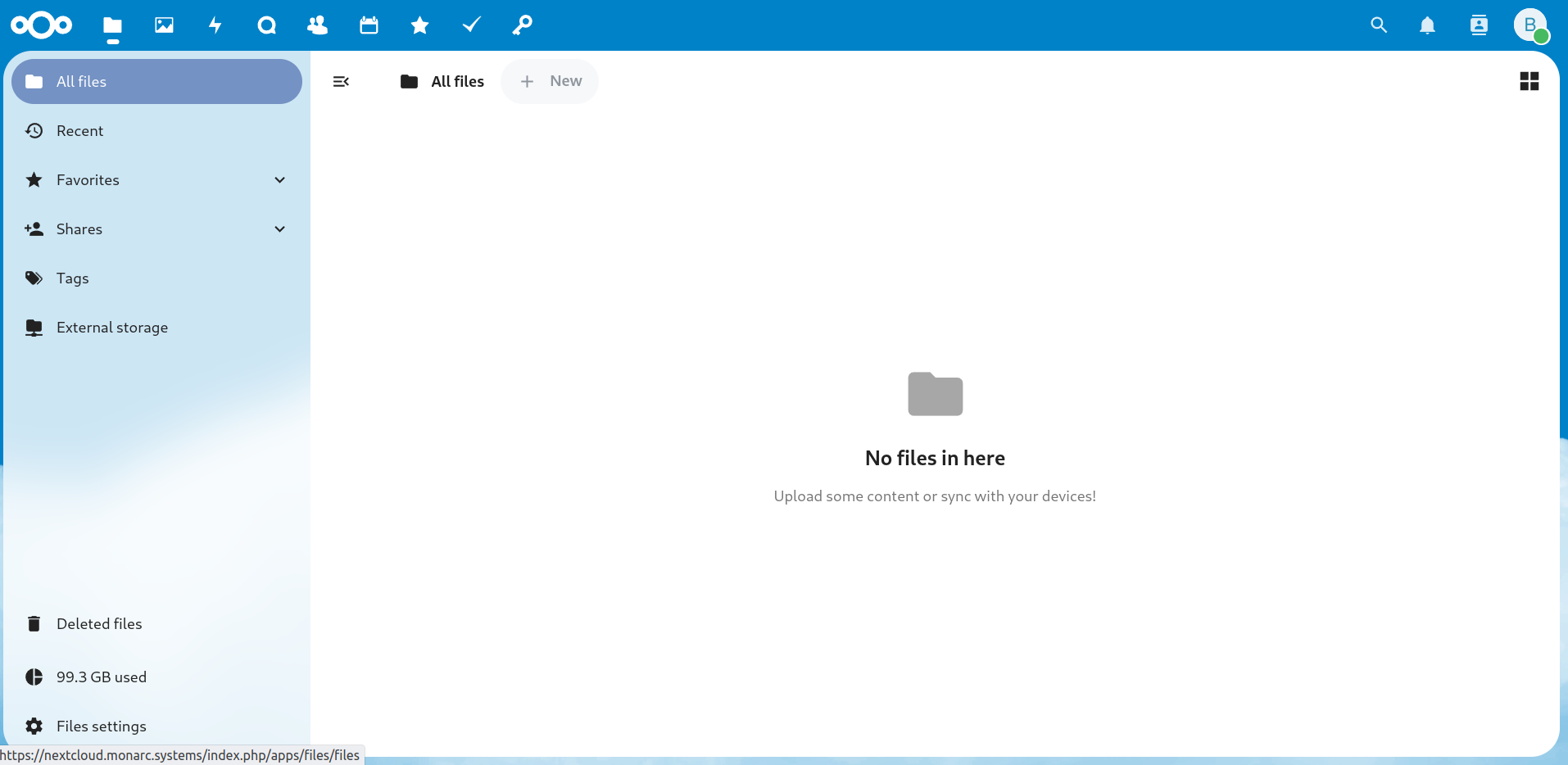
Task: Open the Passwords key app icon
Action: (523, 25)
